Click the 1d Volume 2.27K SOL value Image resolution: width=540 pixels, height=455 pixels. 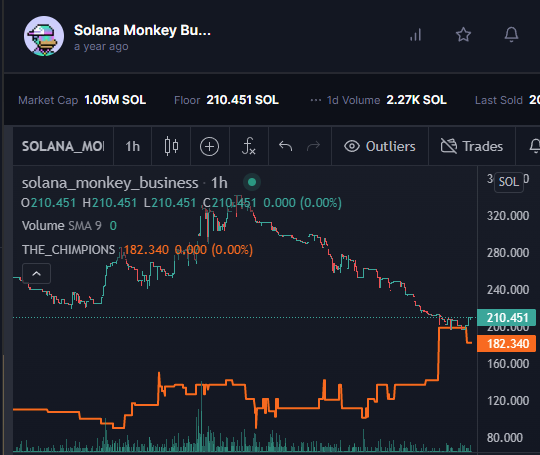416,100
